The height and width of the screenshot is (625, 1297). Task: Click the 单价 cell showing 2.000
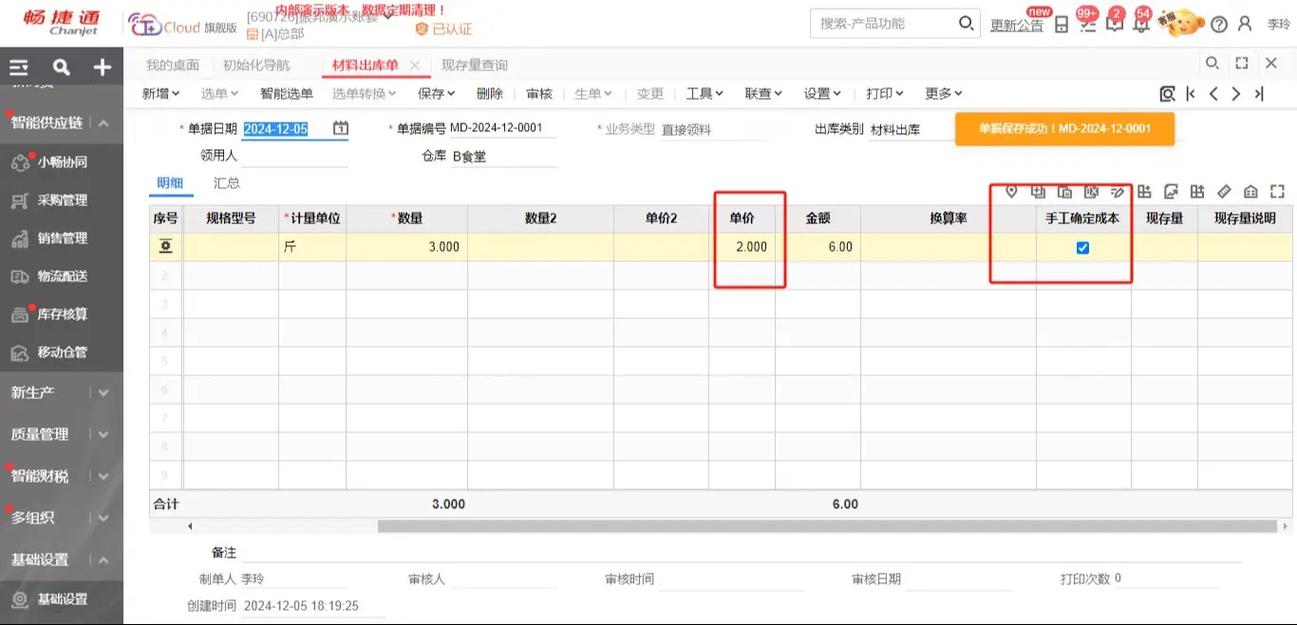pos(742,247)
